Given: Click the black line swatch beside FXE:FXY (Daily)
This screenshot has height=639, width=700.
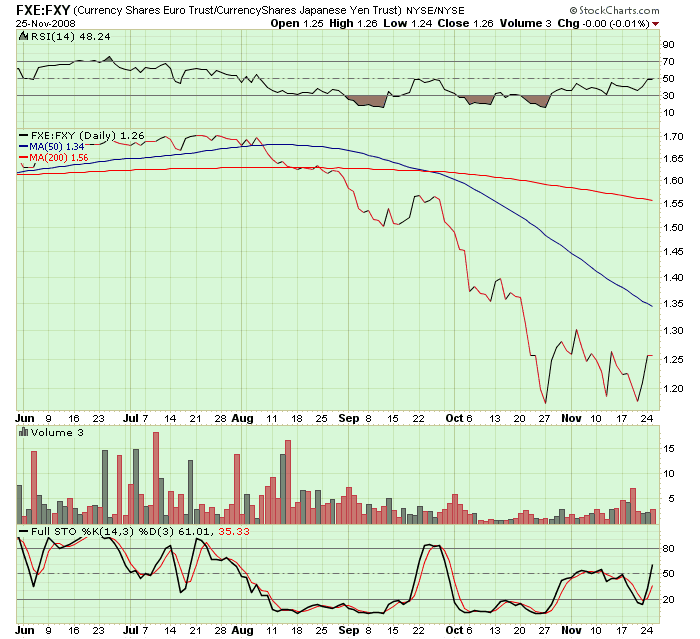Looking at the screenshot, I should [24, 135].
